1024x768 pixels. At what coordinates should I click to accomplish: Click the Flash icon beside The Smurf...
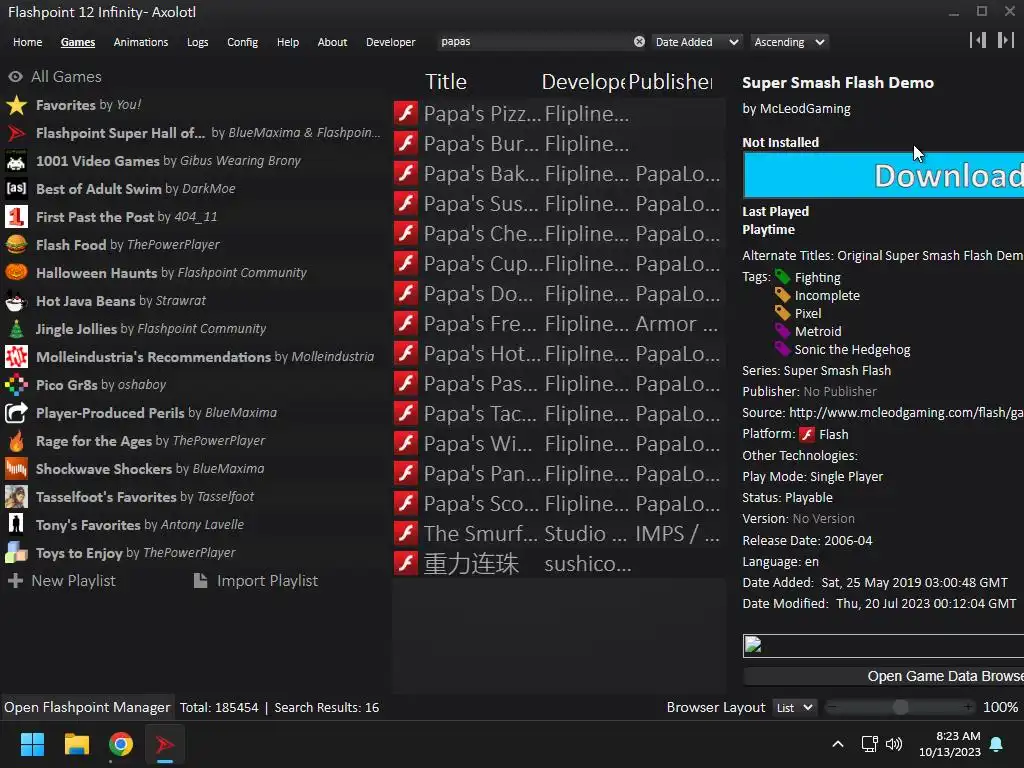pyautogui.click(x=406, y=534)
